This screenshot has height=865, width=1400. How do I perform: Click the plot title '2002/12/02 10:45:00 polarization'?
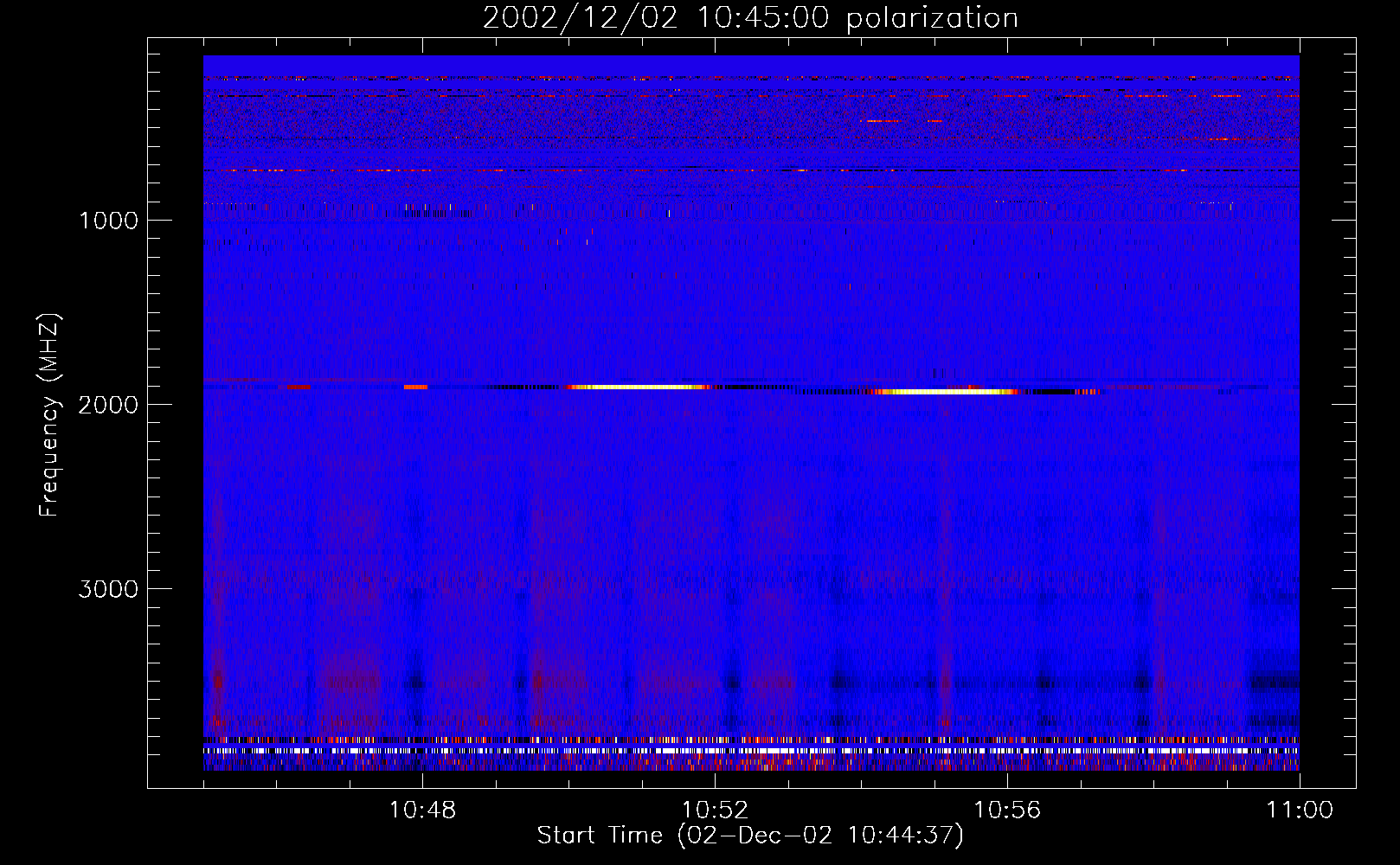[x=750, y=18]
